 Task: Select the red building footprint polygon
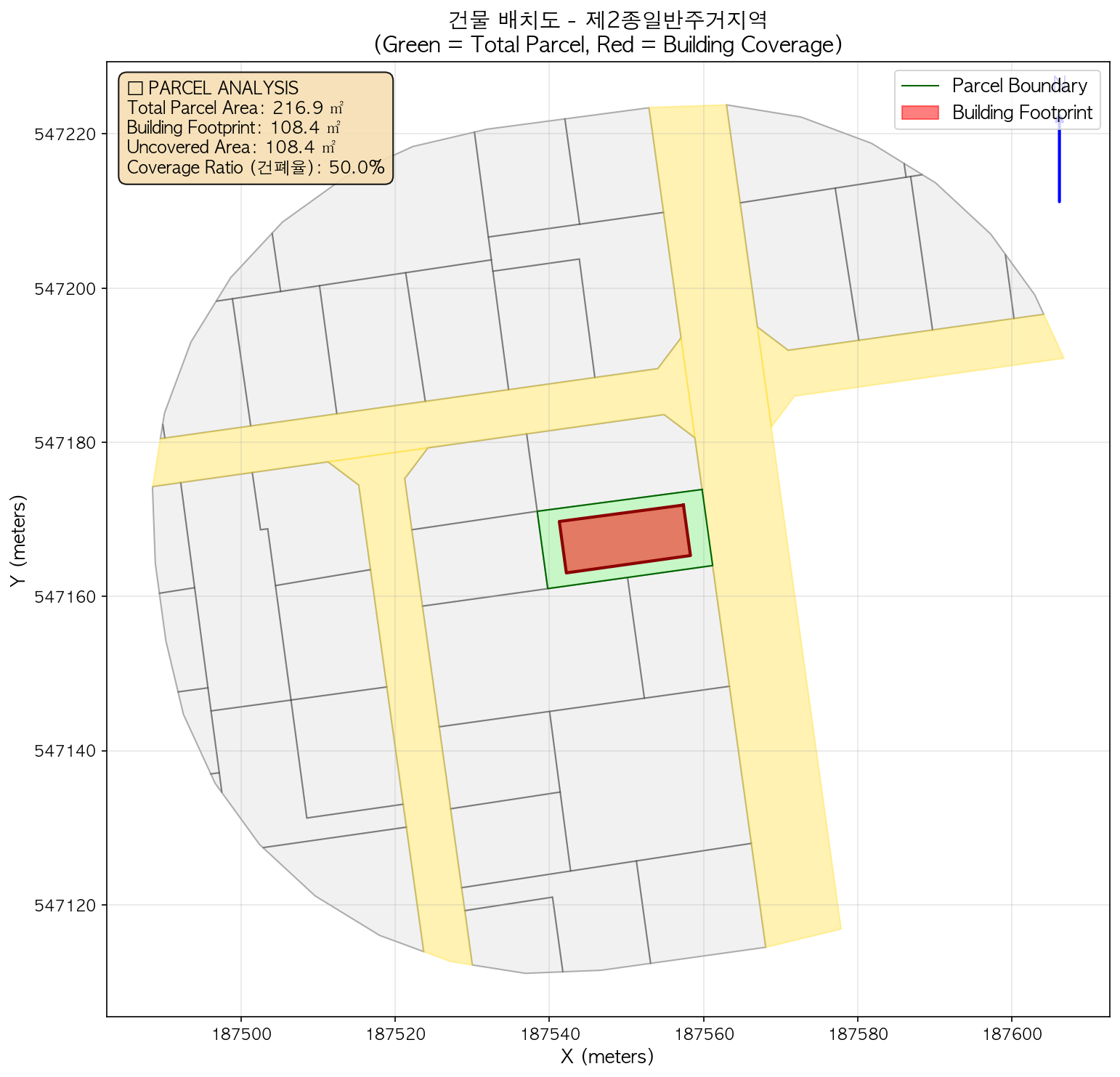(x=625, y=539)
